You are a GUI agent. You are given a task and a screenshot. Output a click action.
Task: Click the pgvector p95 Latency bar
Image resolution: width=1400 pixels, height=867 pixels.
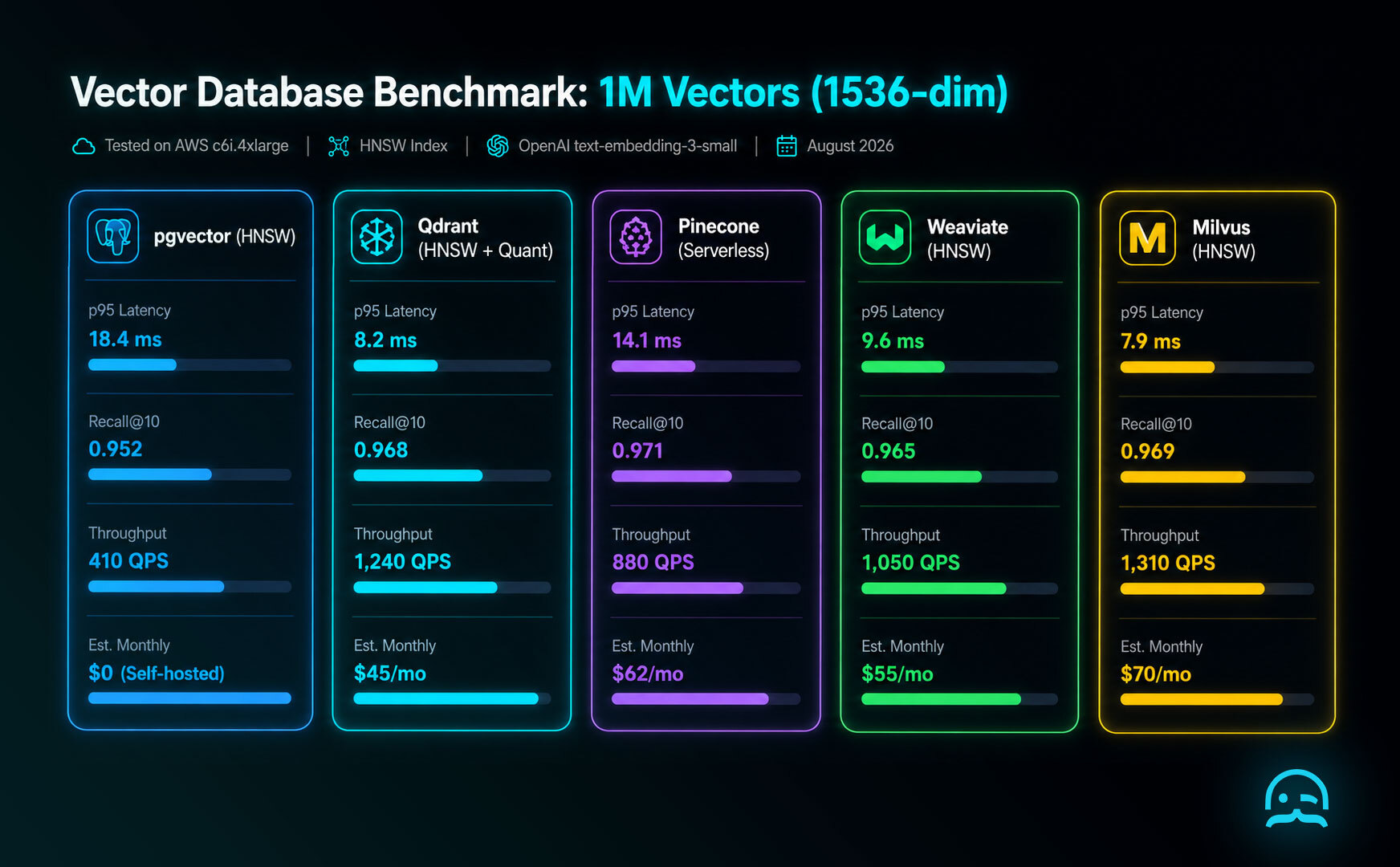pos(189,365)
